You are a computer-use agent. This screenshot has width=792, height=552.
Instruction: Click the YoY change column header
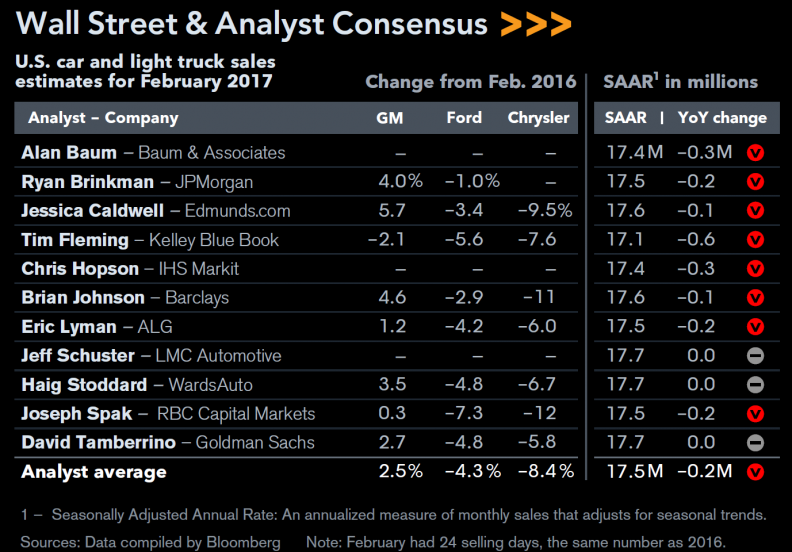click(x=722, y=118)
